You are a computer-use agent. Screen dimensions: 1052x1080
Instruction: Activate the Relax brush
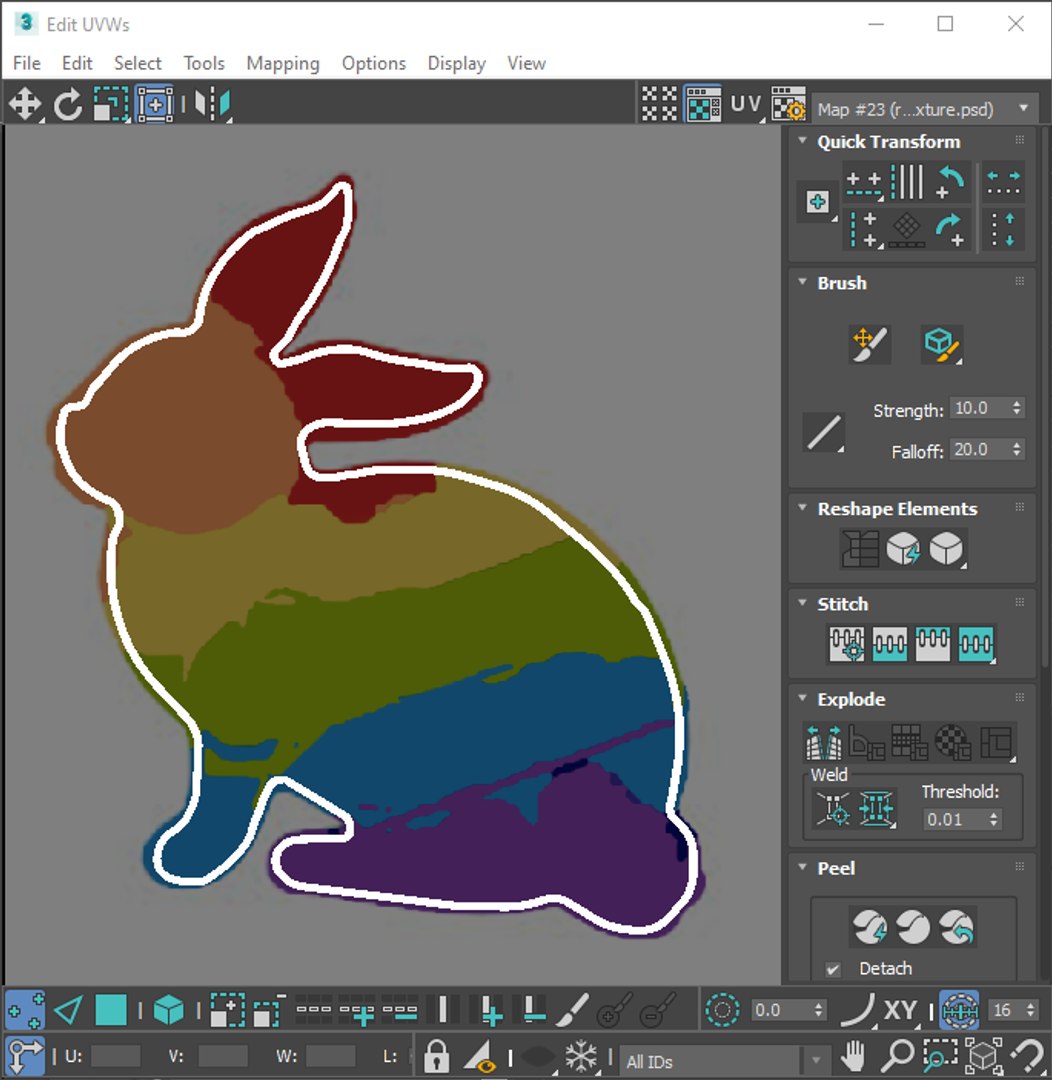point(942,344)
